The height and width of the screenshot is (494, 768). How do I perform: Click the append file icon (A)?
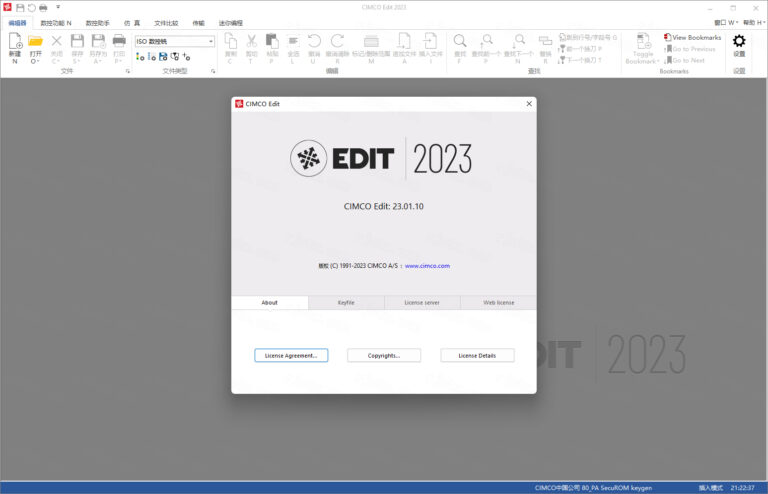404,41
